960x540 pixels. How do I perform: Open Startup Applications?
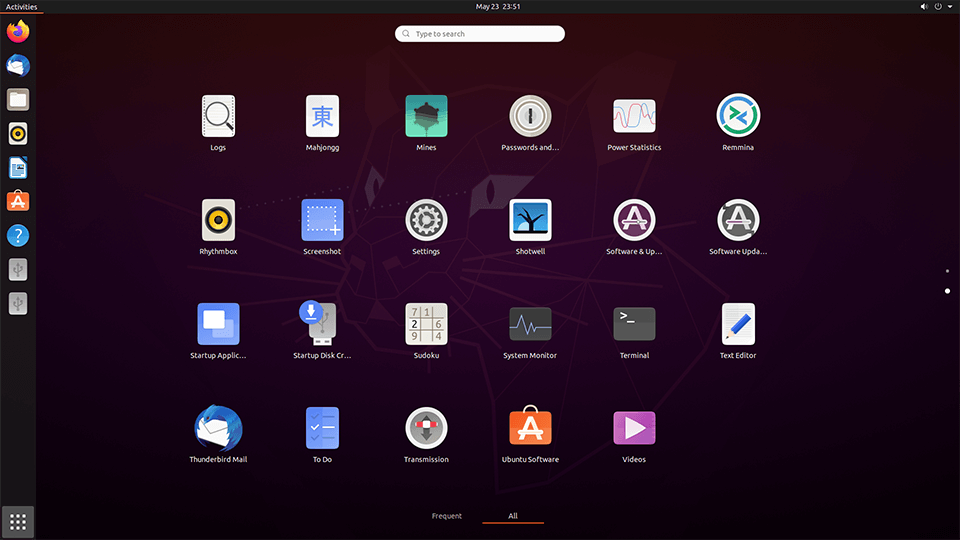[x=218, y=324]
